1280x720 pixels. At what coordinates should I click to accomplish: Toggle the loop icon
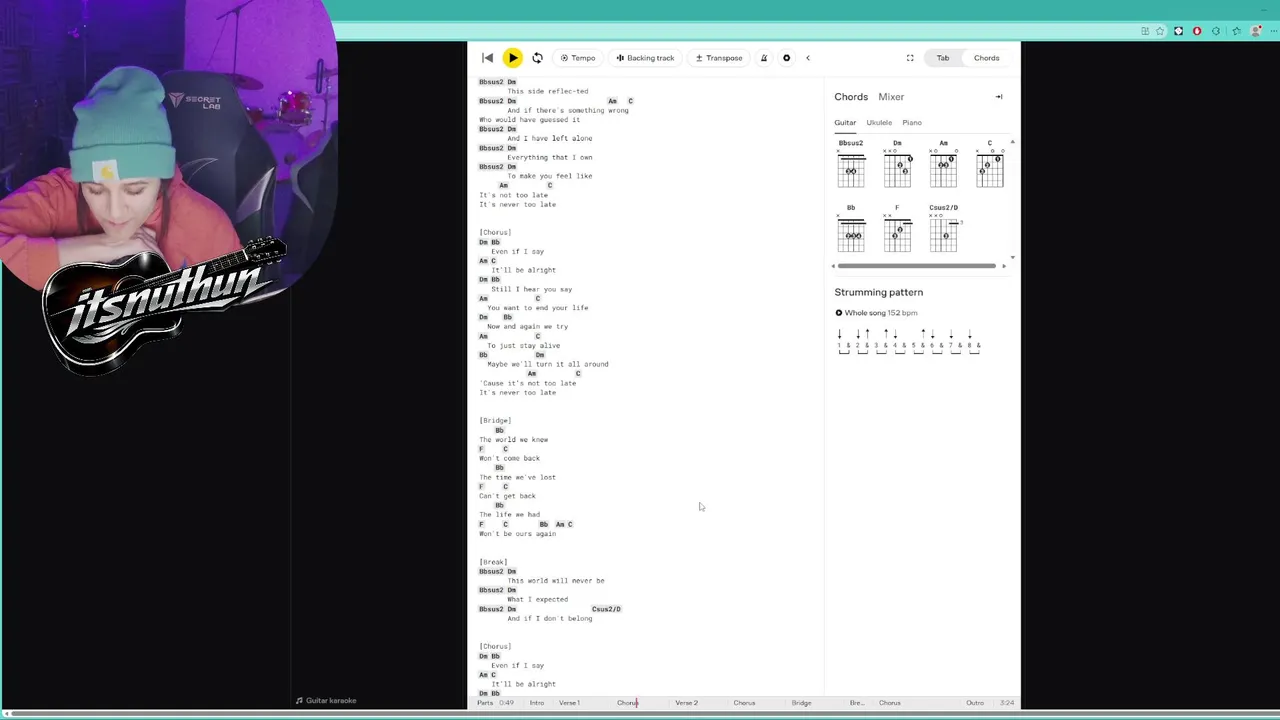coord(537,58)
